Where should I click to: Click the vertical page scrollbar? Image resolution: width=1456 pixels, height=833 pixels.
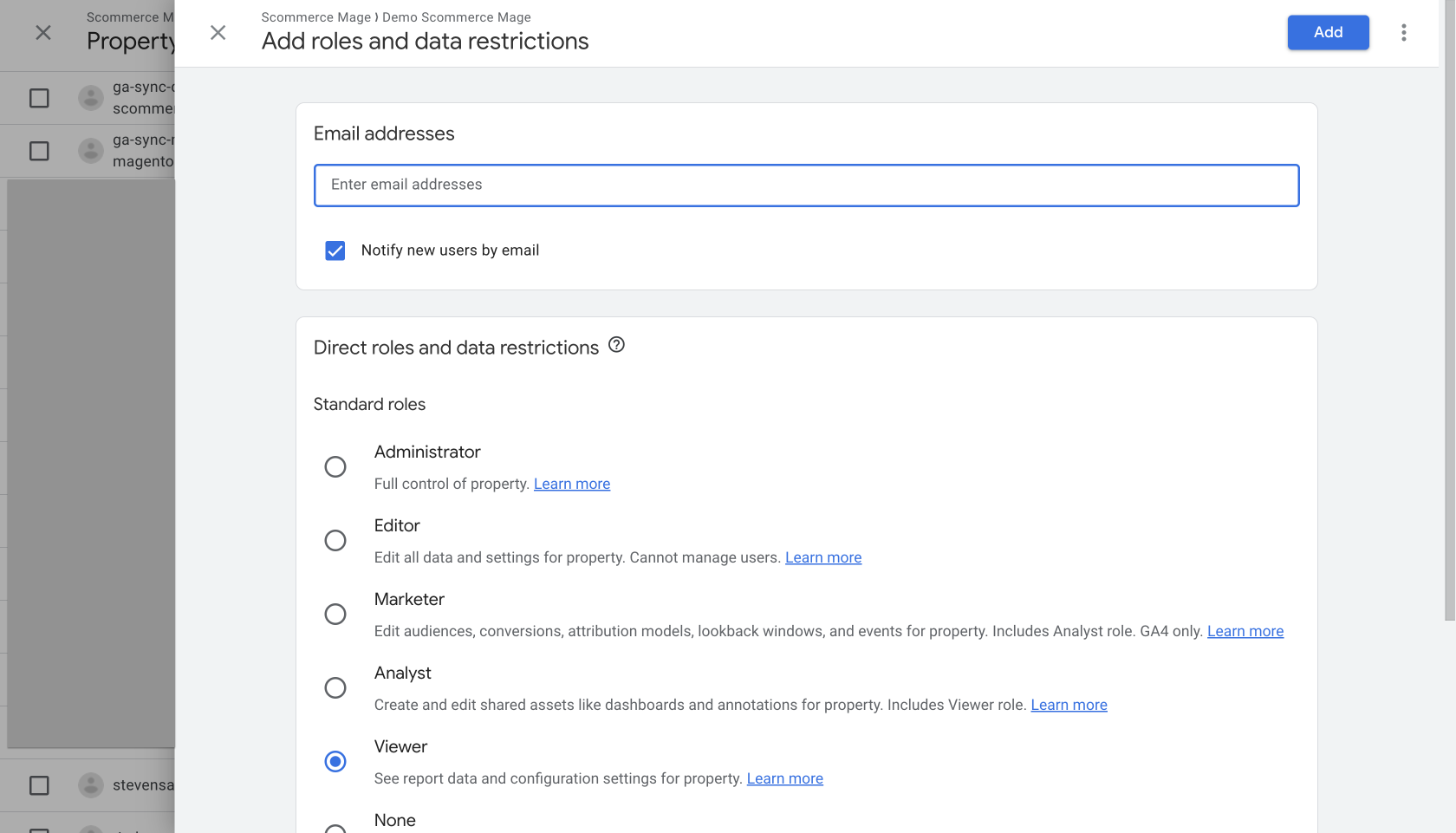click(1449, 347)
